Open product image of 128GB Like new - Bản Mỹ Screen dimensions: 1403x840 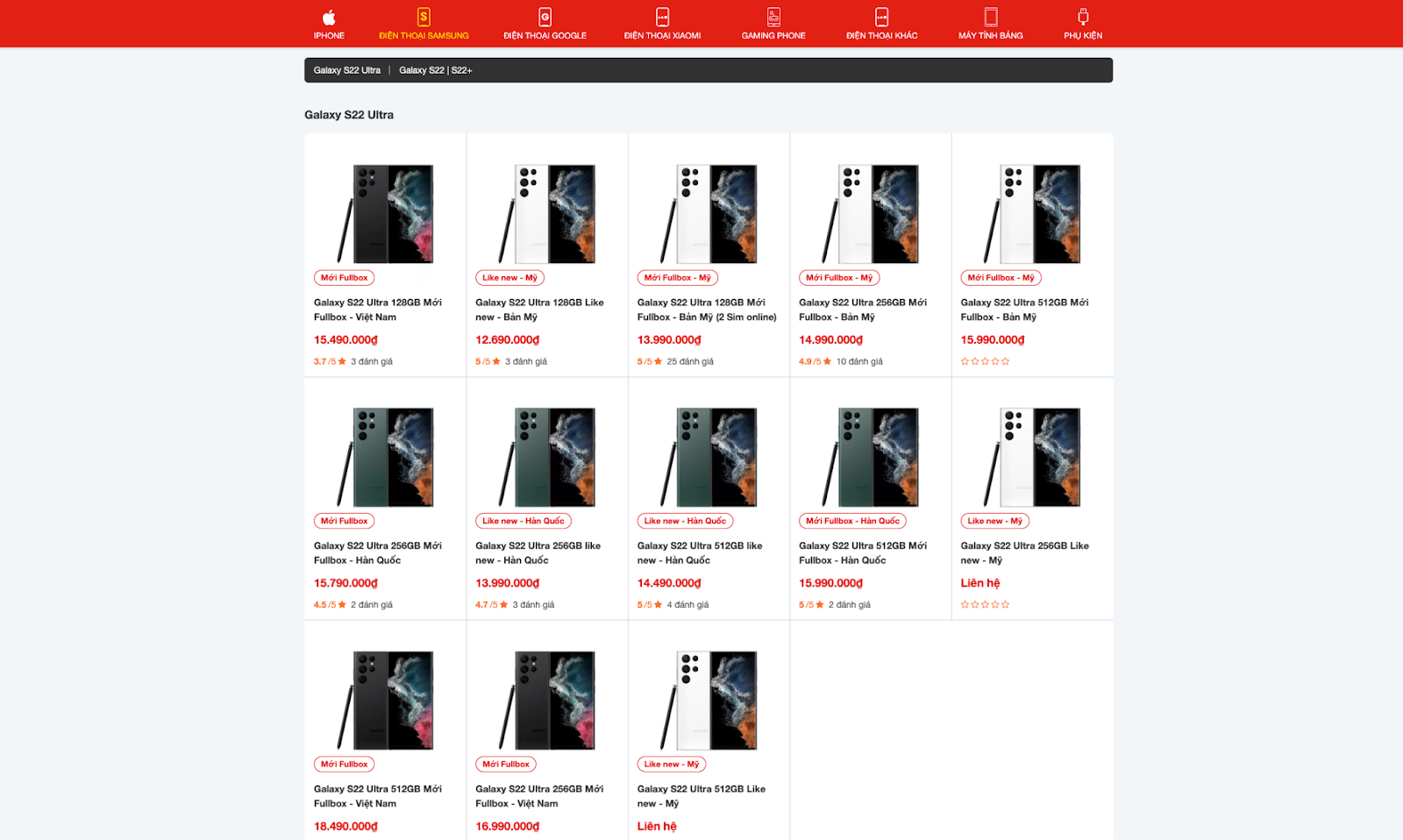(547, 214)
